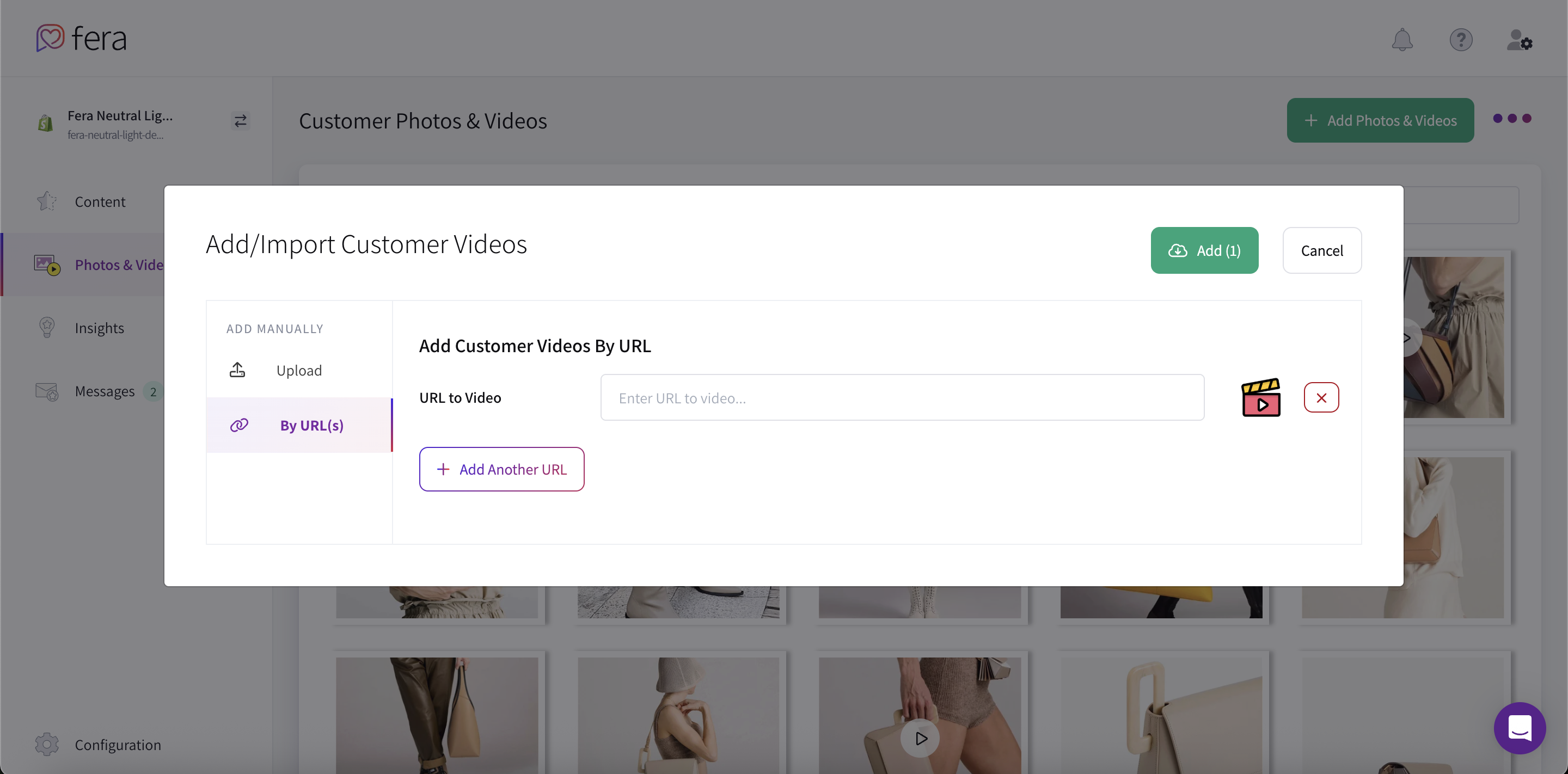Click the clapperboard video icon beside URL field
Screen dimensions: 1568x774
click(1260, 397)
